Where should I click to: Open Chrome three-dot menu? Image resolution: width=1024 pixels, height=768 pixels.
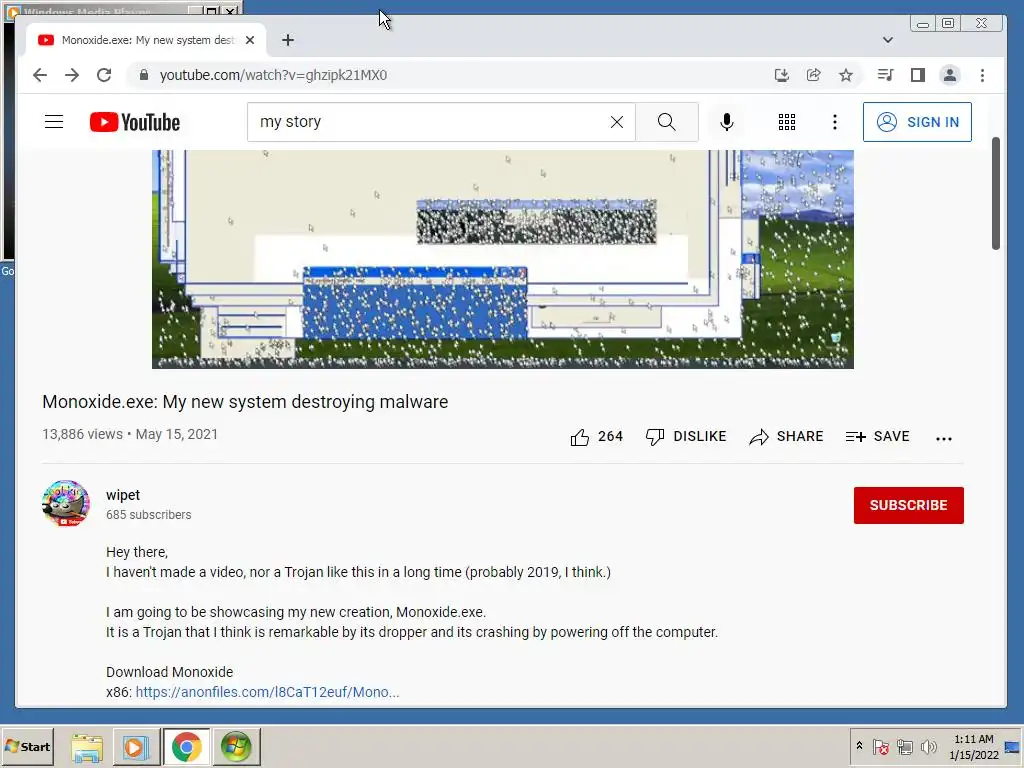(982, 75)
